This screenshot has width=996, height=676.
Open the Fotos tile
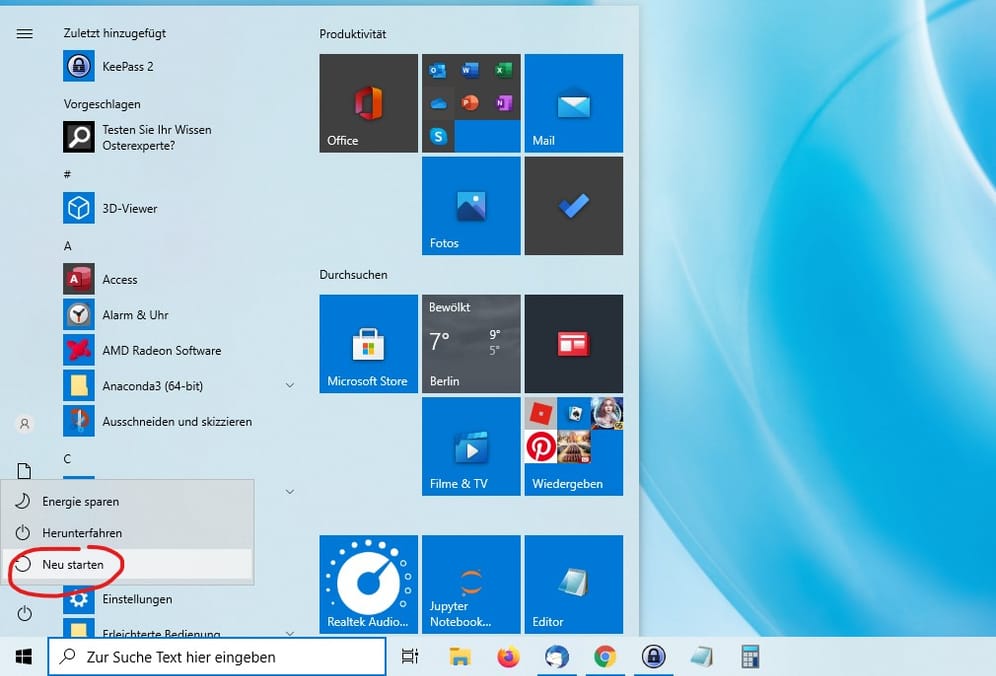tap(471, 206)
